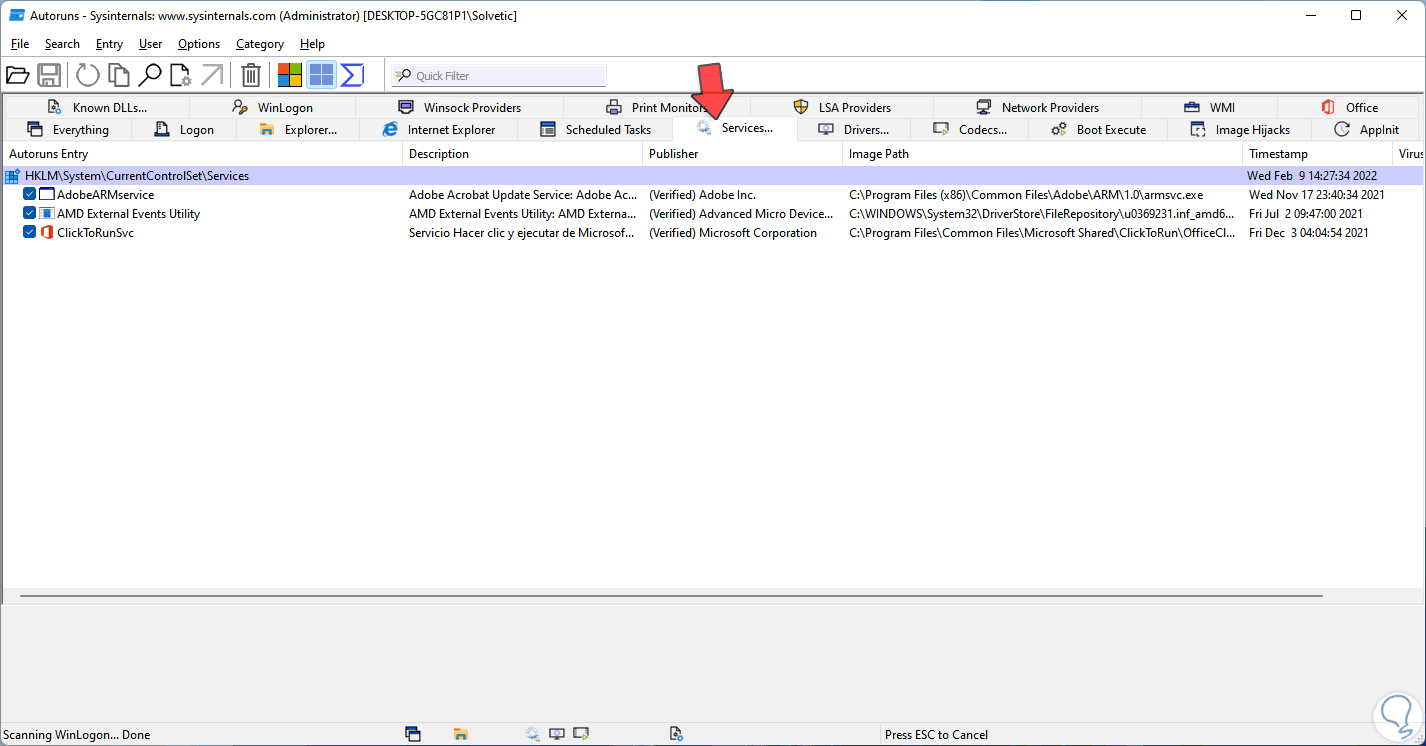Image resolution: width=1426 pixels, height=746 pixels.
Task: Switch to the WinLogon tab
Action: pos(272,107)
